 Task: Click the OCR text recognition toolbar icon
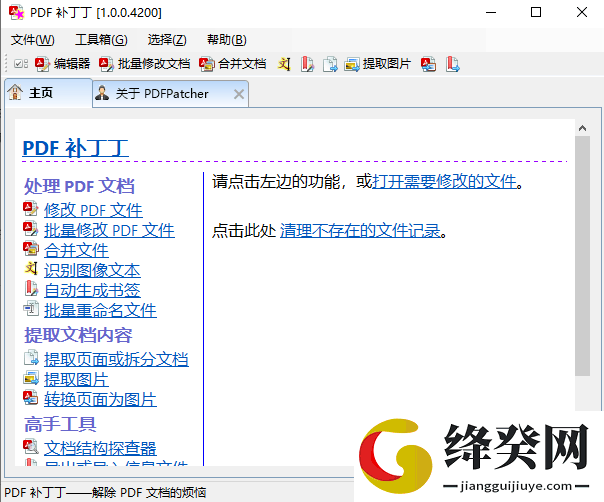(284, 64)
